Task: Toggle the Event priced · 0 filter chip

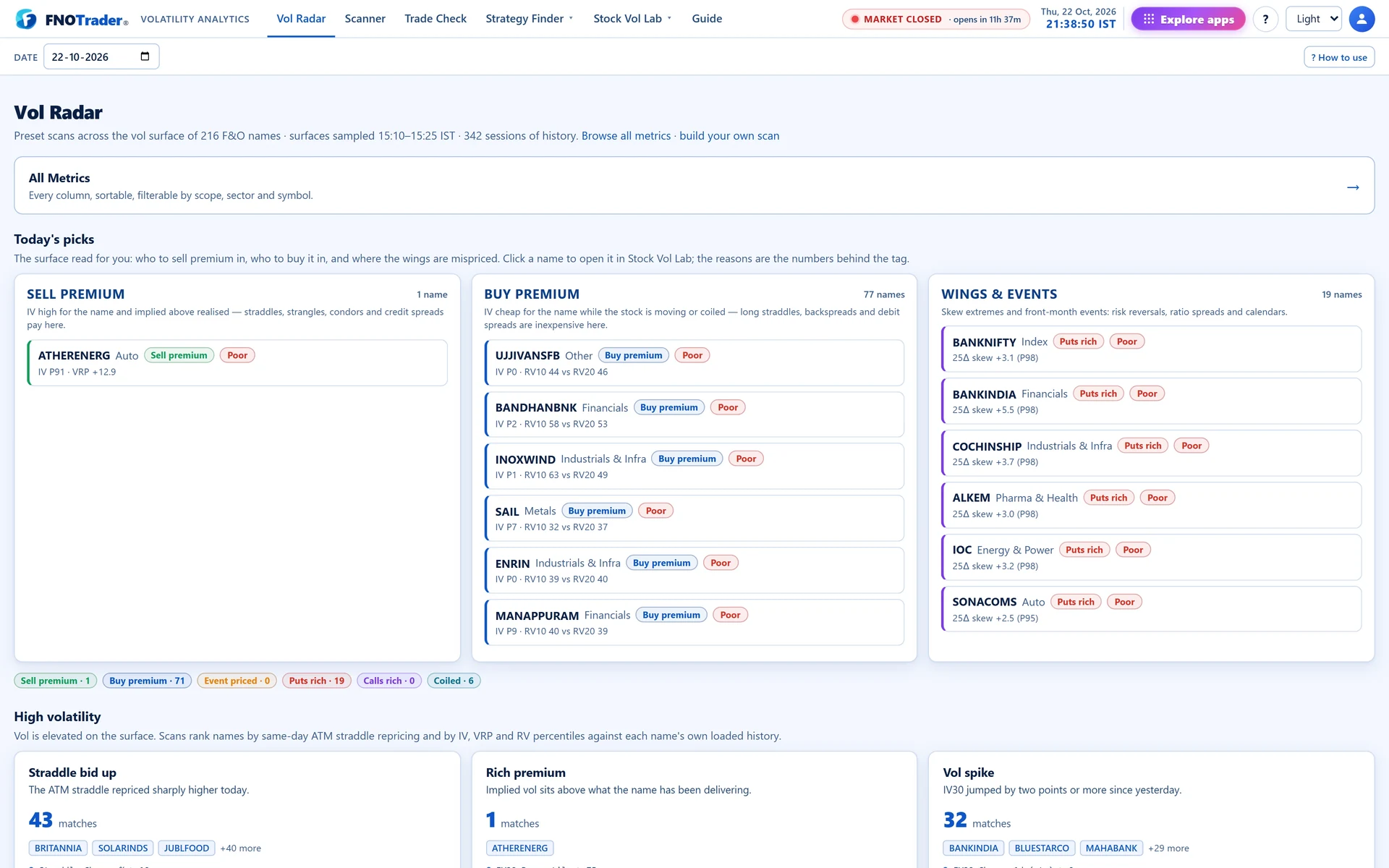Action: [237, 681]
